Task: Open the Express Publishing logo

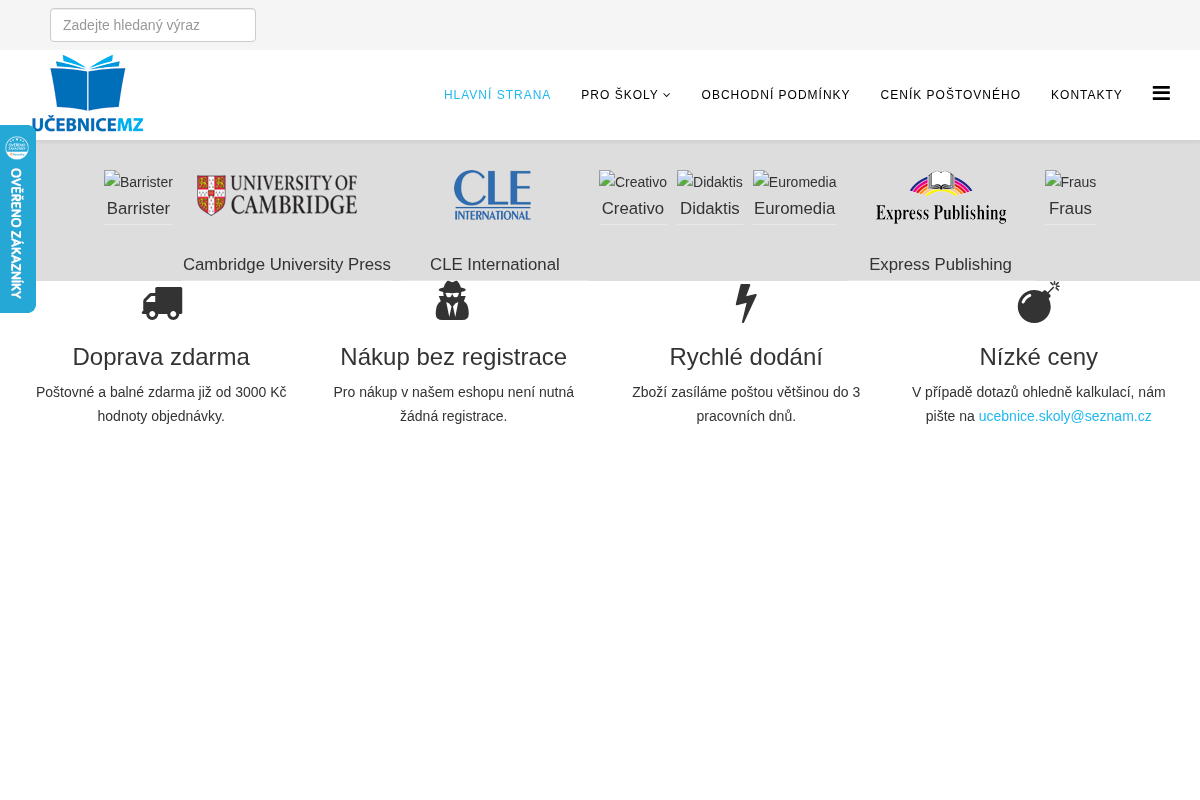Action: [941, 197]
